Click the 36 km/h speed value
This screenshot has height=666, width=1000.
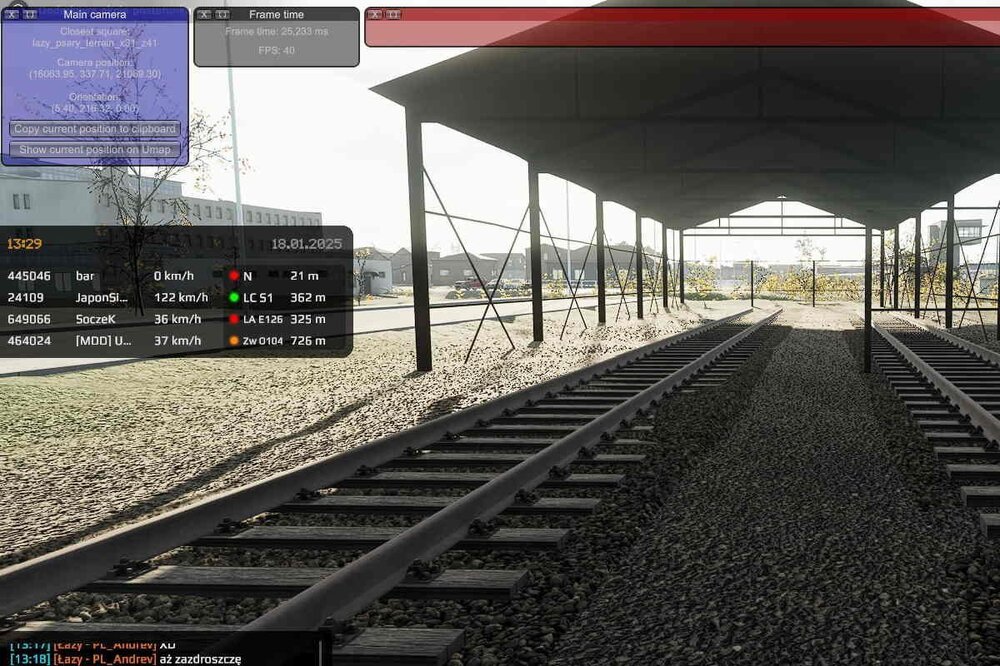coord(177,320)
